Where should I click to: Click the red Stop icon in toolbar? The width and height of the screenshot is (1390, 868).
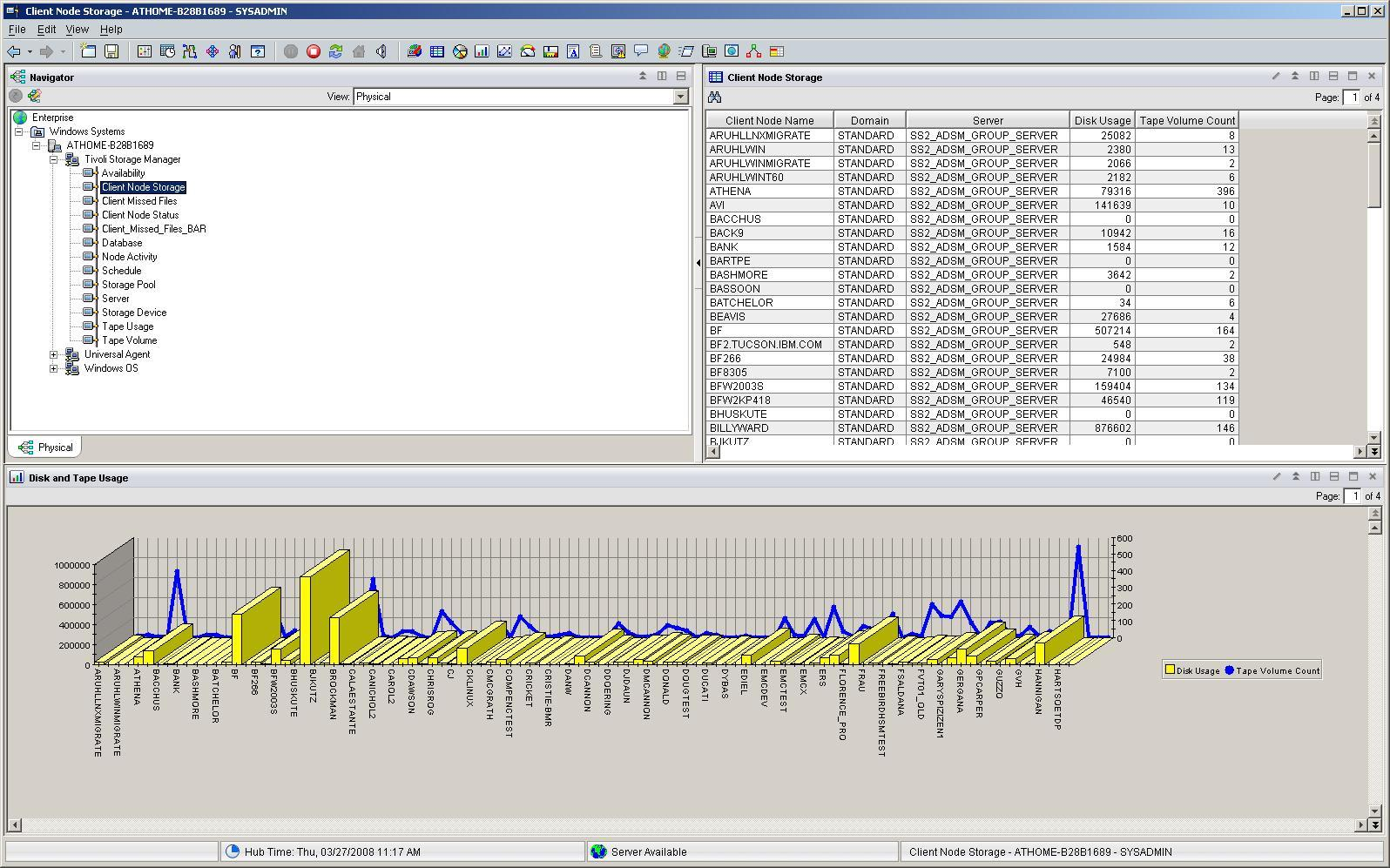coord(314,51)
